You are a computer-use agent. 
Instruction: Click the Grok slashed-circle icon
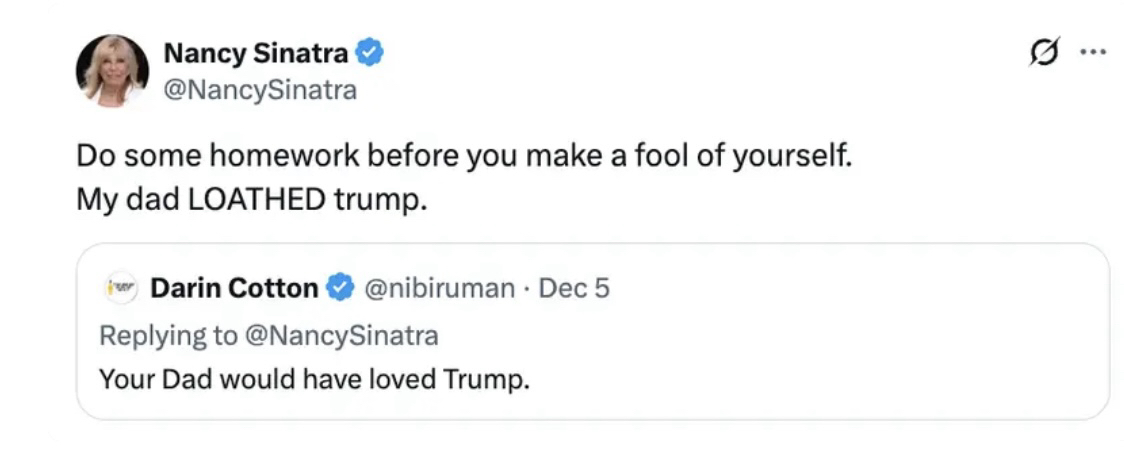tap(1043, 52)
